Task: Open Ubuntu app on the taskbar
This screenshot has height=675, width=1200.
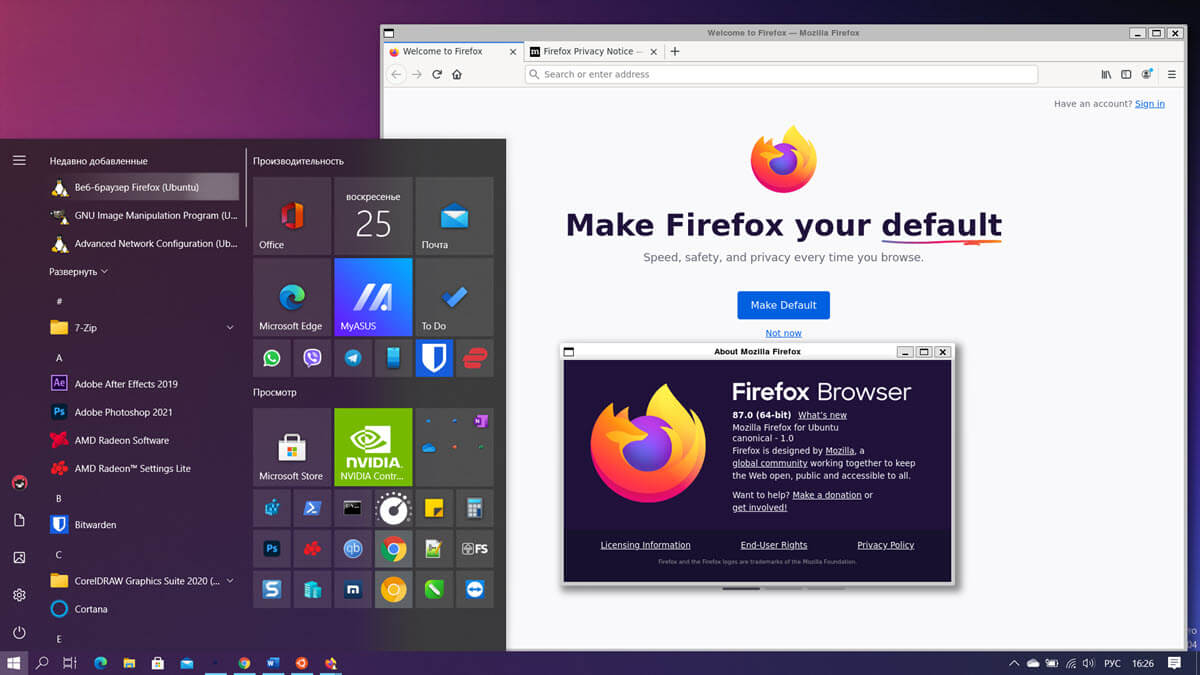Action: pos(302,663)
